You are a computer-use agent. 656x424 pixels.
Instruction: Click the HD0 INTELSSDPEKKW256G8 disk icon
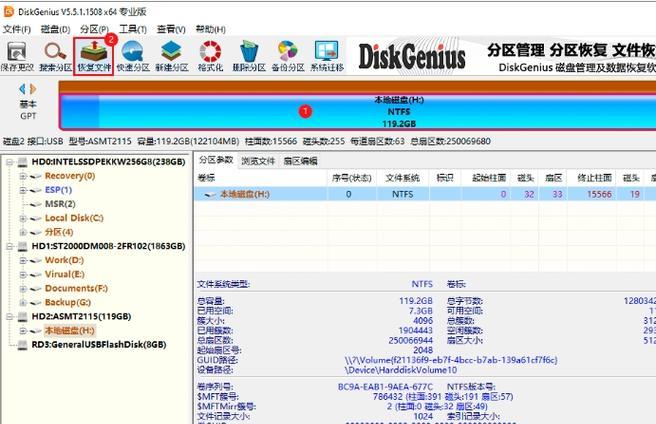tap(22, 162)
